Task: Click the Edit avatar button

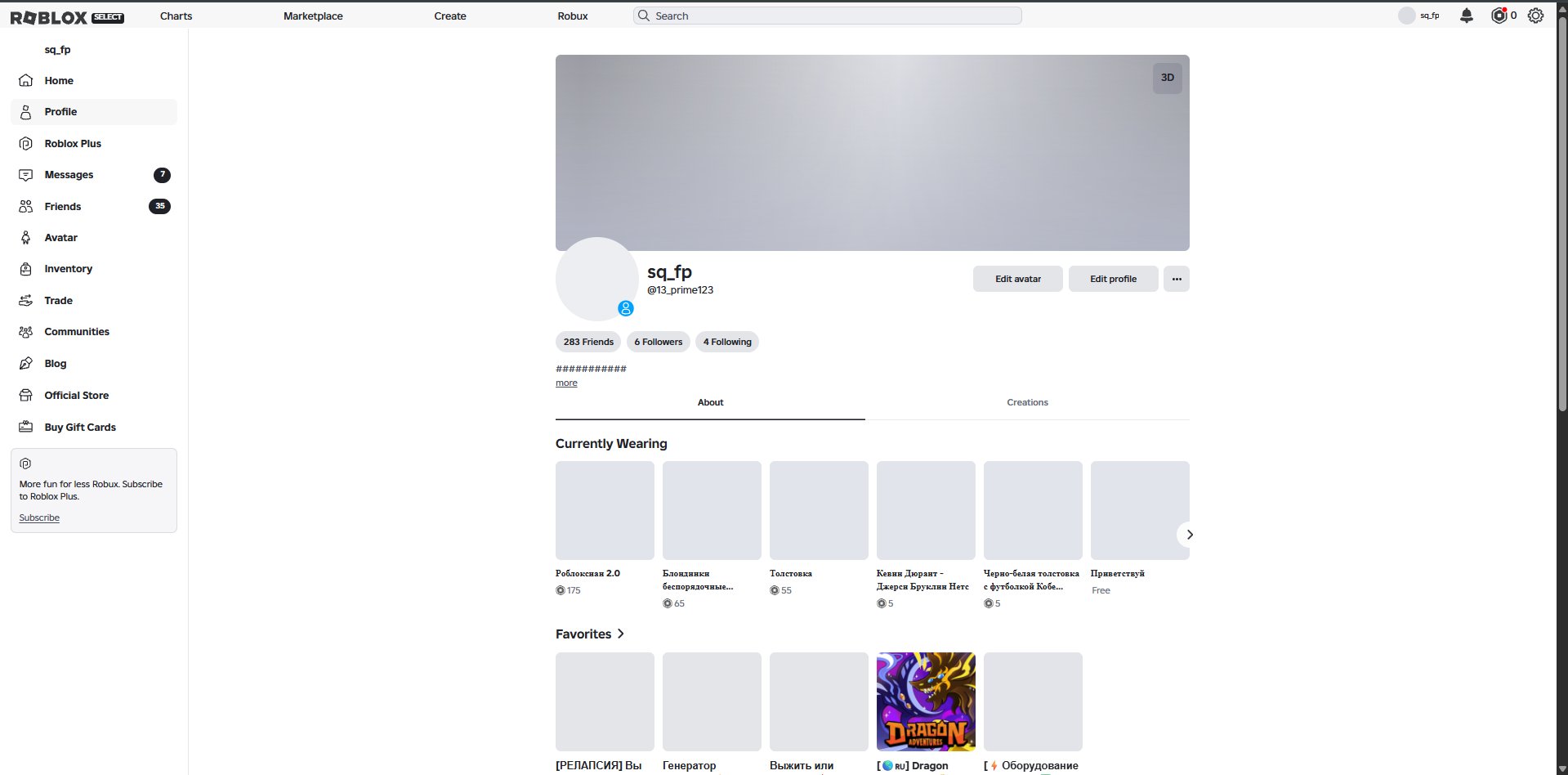Action: 1018,279
